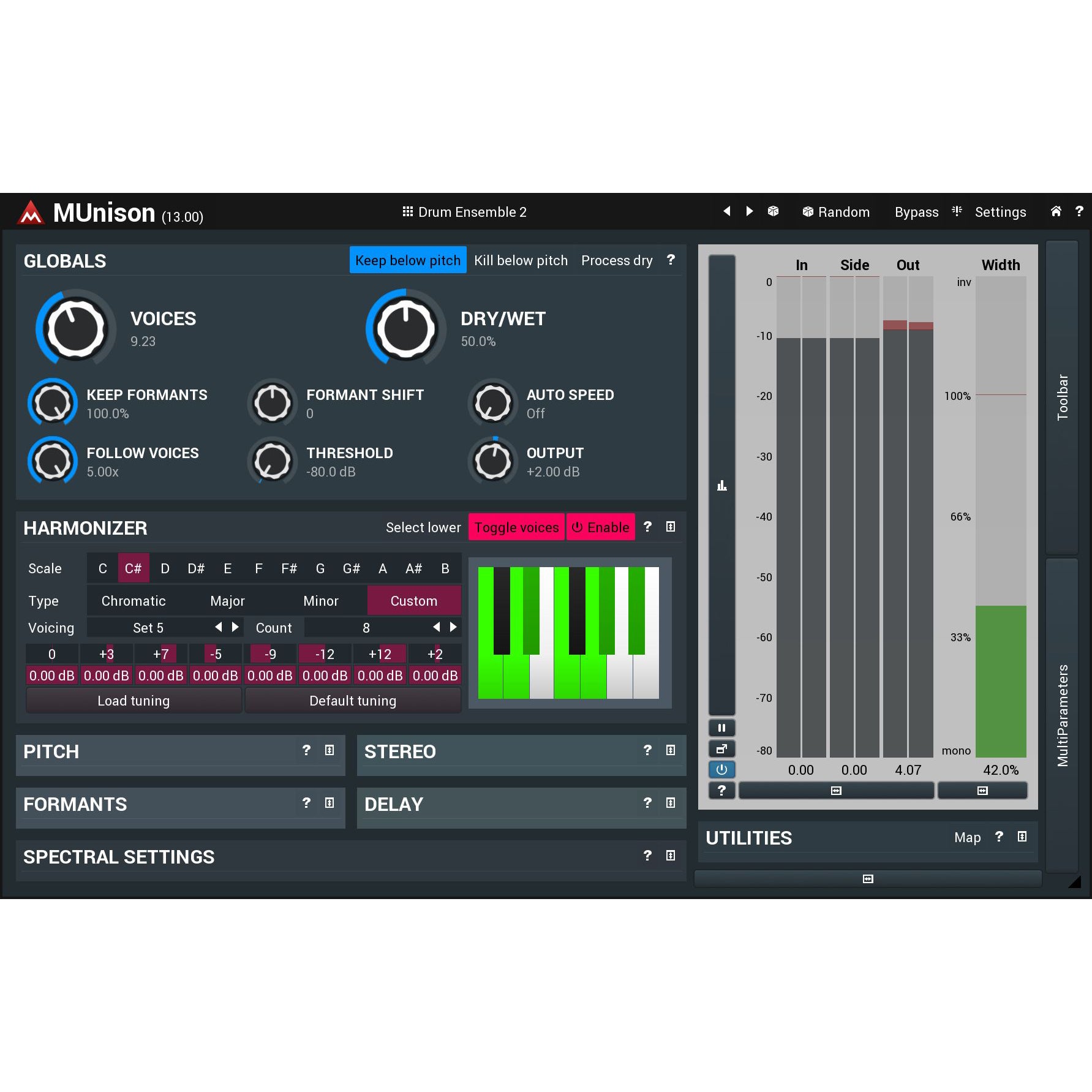Open the Drum Ensemble 2 preset list
Image resolution: width=1092 pixels, height=1092 pixels.
pyautogui.click(x=464, y=212)
